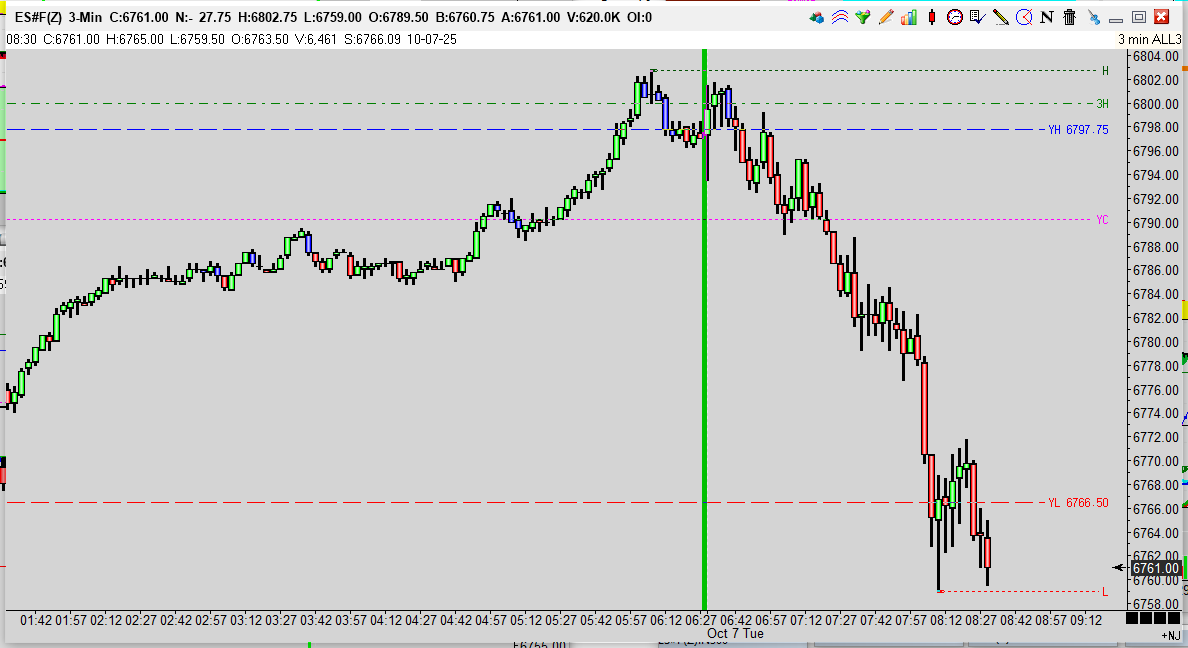Click the colored cubes icon in toolbar
This screenshot has height=648, width=1188.
tap(817, 17)
